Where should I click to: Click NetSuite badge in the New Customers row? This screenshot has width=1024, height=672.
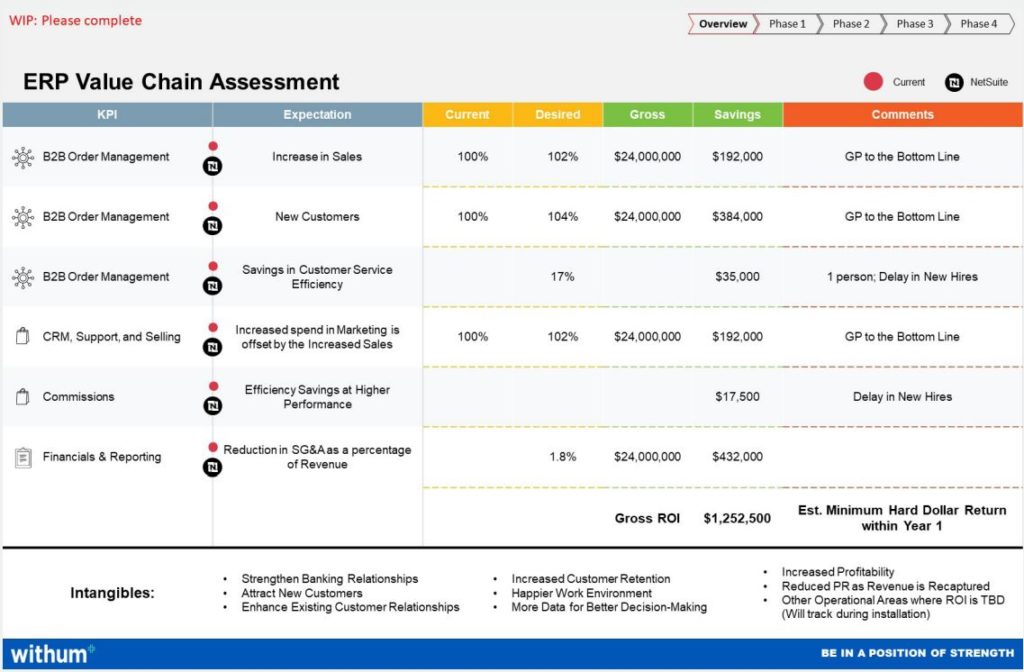pos(212,226)
